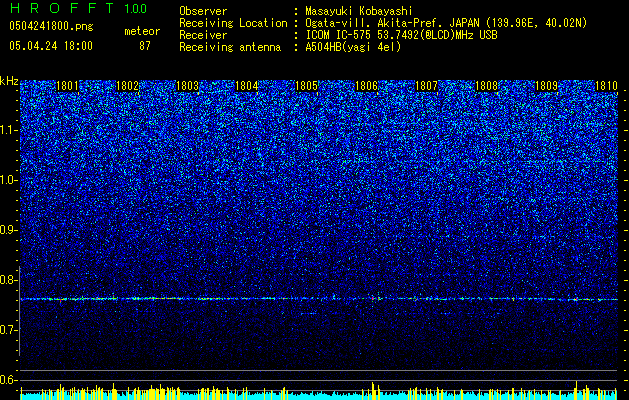Click the 1801 time marker
Viewport: 629px width, 400px height.
coord(67,86)
